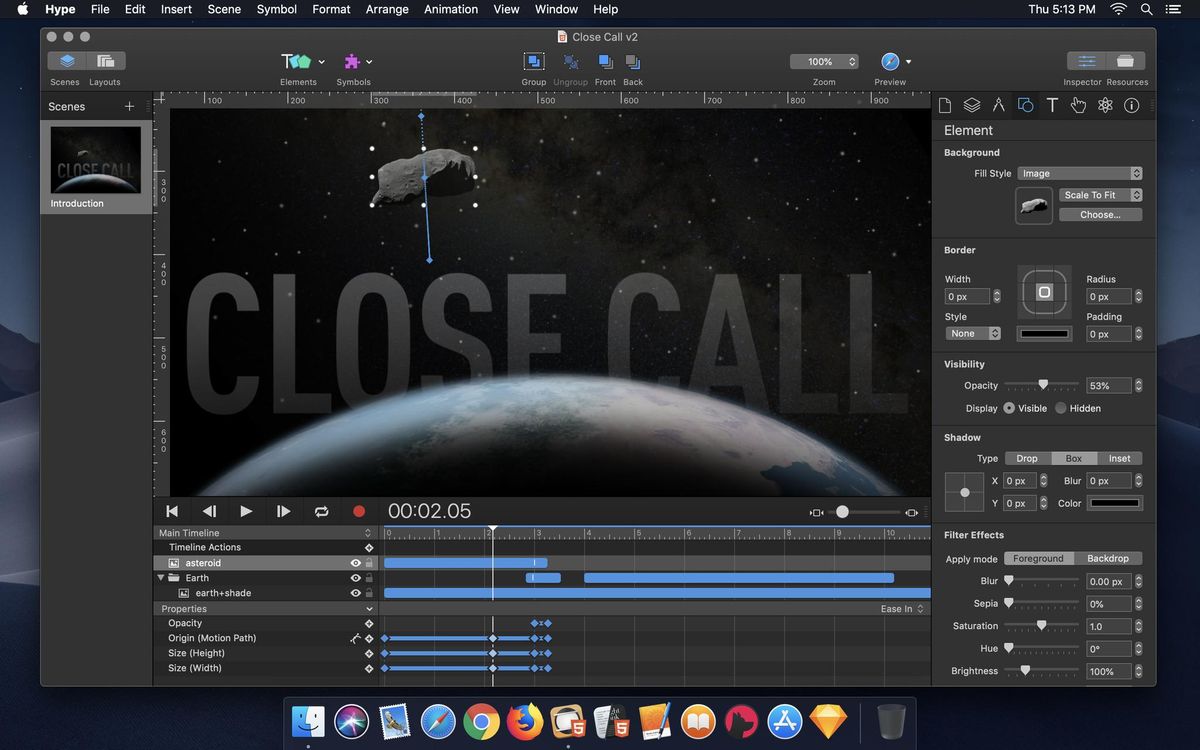Bring element to Front using toolbar icon
1200x750 pixels.
(x=605, y=62)
